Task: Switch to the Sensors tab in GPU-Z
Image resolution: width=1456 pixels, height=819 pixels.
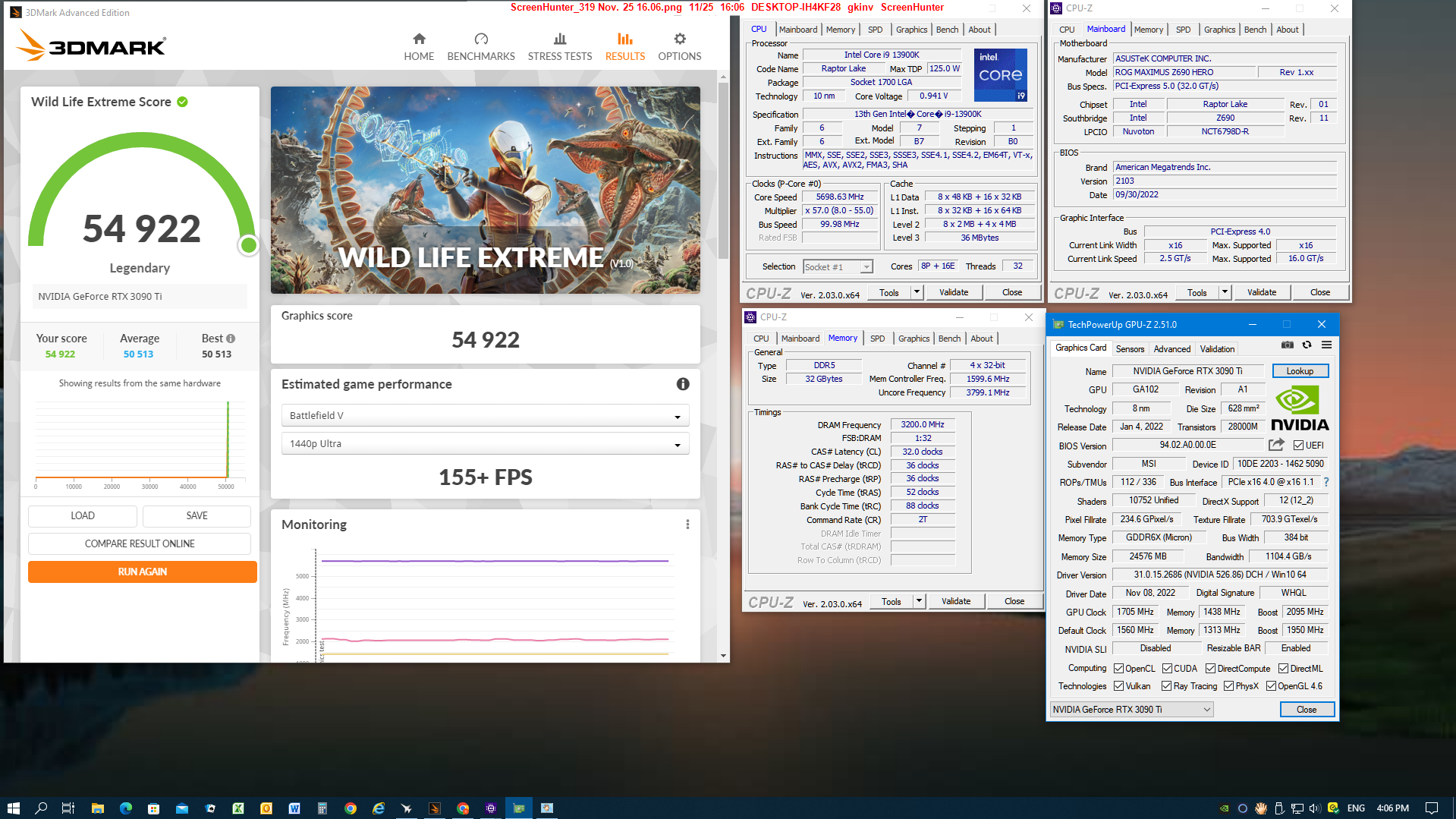Action: [x=1130, y=349]
